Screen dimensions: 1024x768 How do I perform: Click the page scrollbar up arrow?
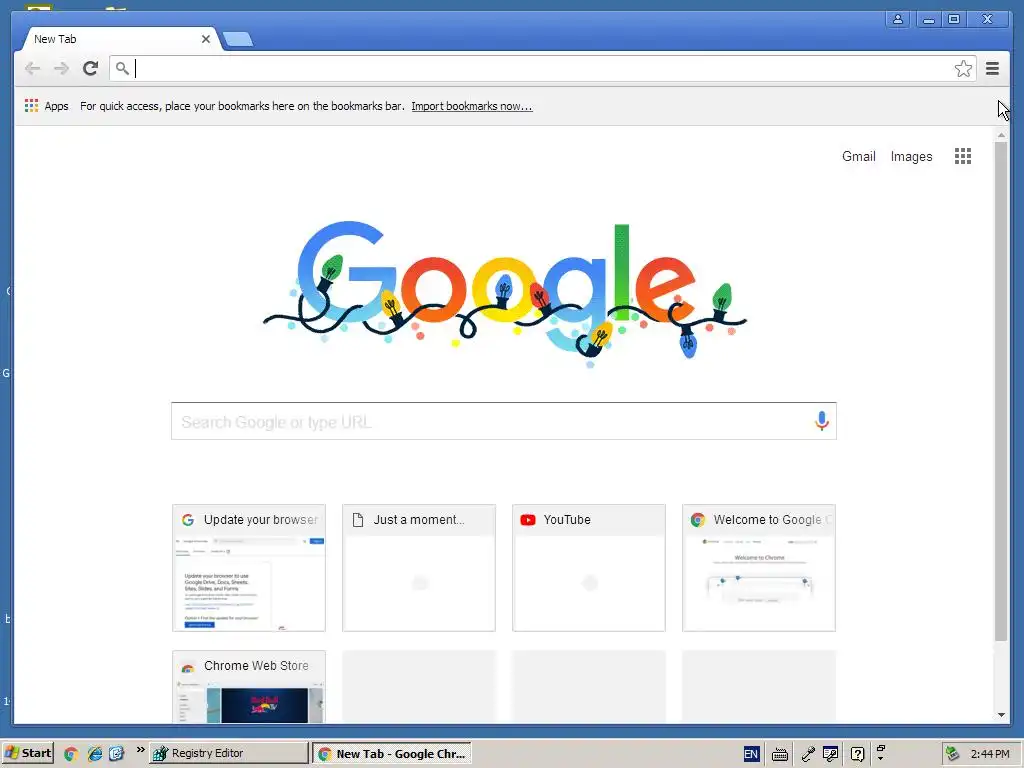1001,135
